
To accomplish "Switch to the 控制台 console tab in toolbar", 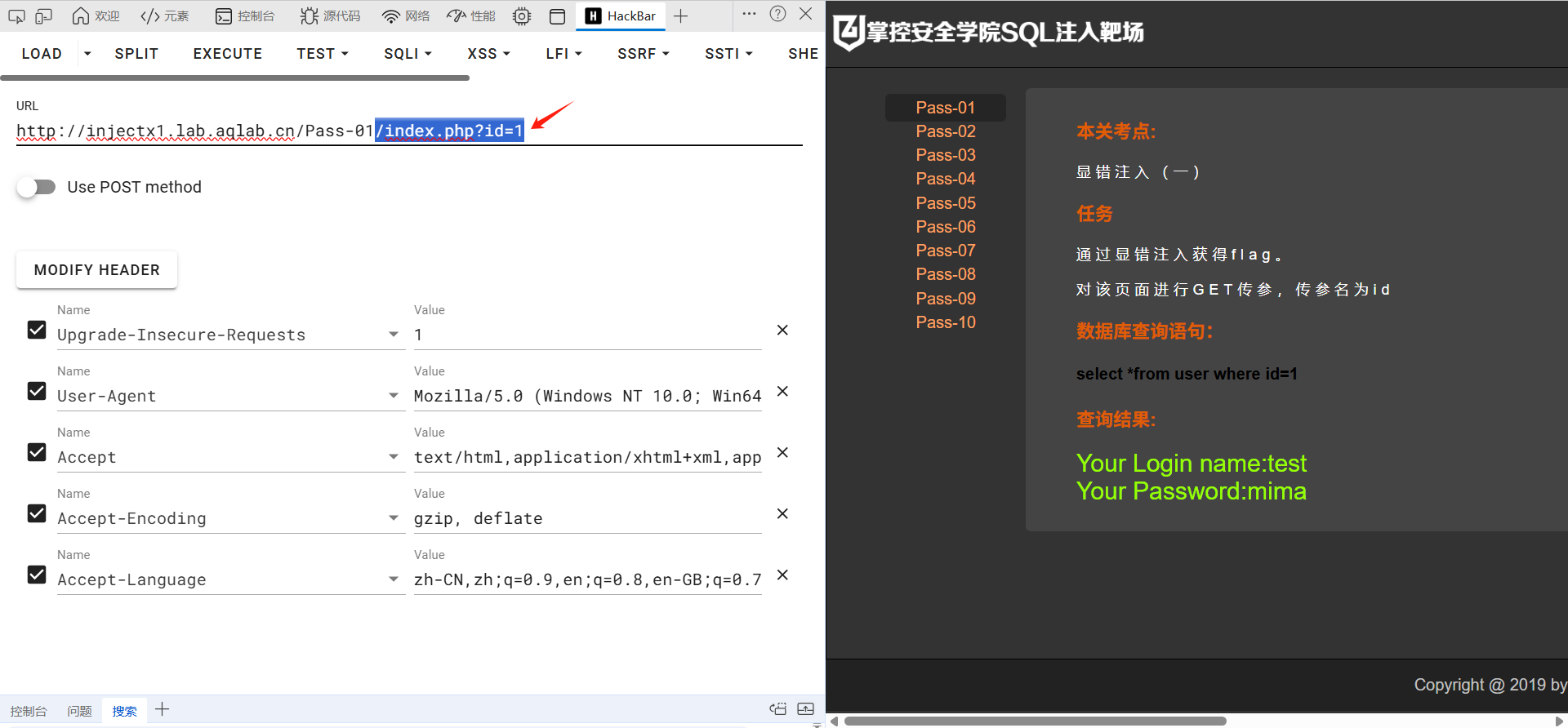I will (245, 16).
